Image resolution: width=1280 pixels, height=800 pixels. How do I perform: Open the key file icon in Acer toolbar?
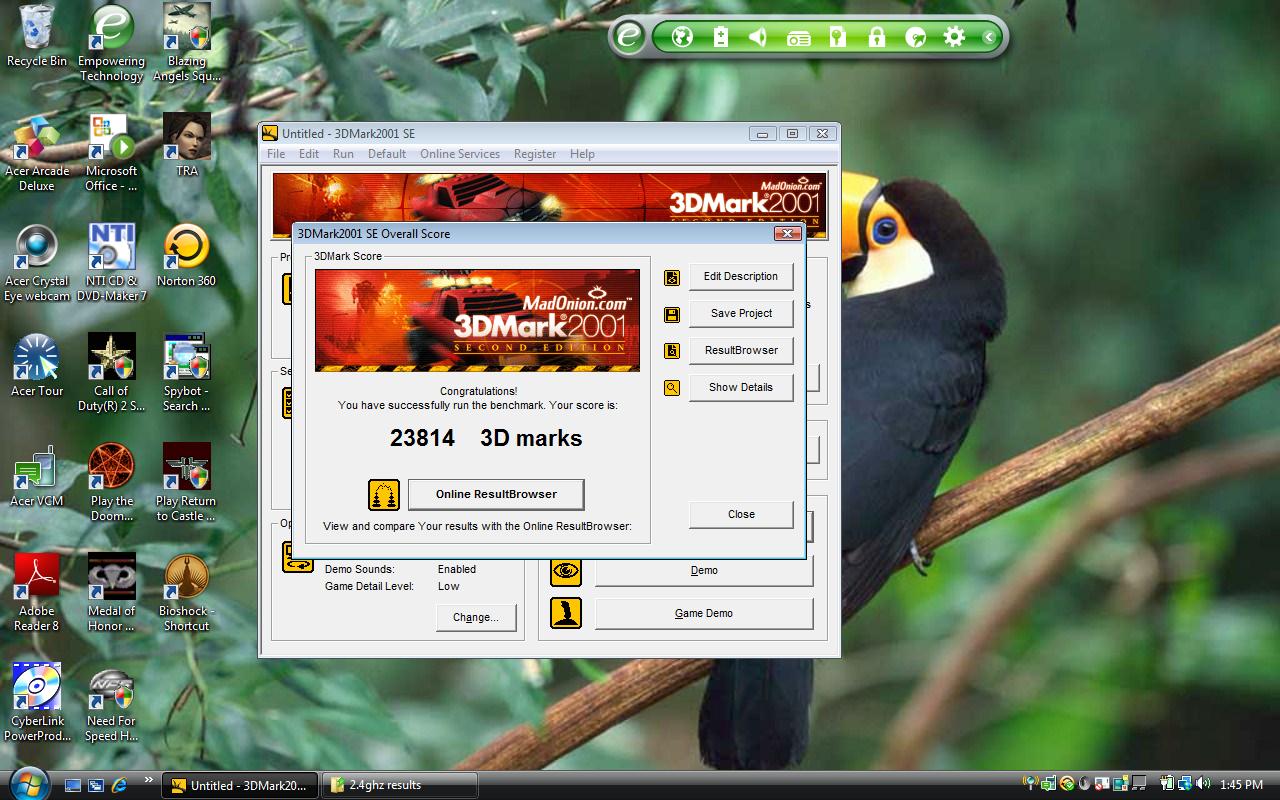838,38
